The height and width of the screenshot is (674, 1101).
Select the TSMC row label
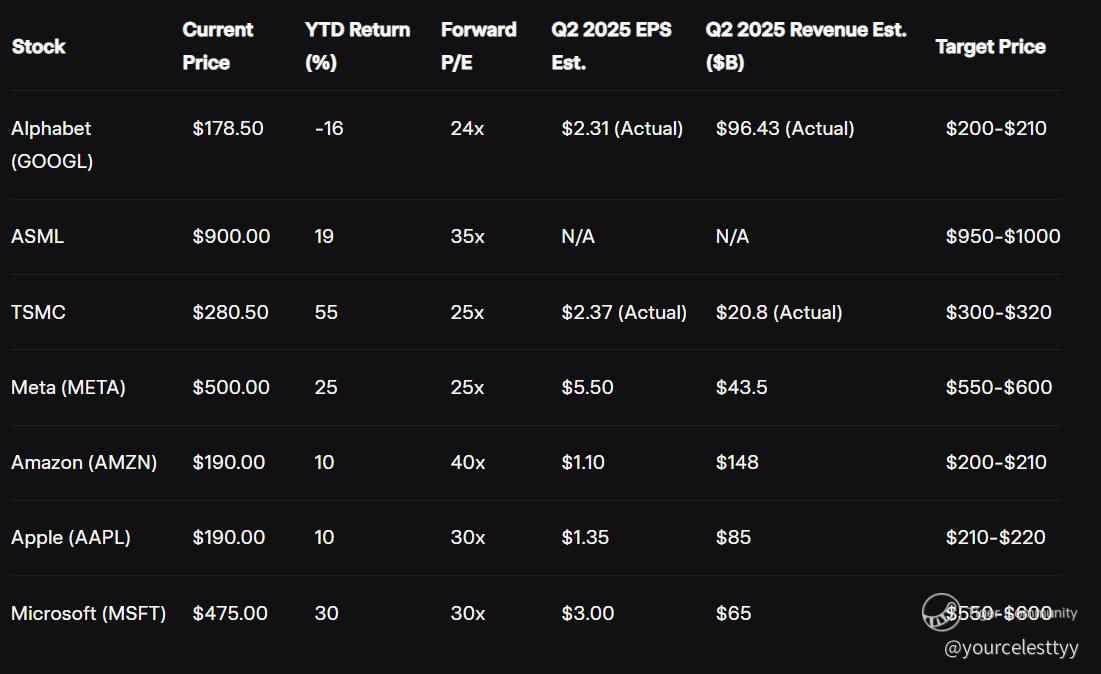click(38, 312)
